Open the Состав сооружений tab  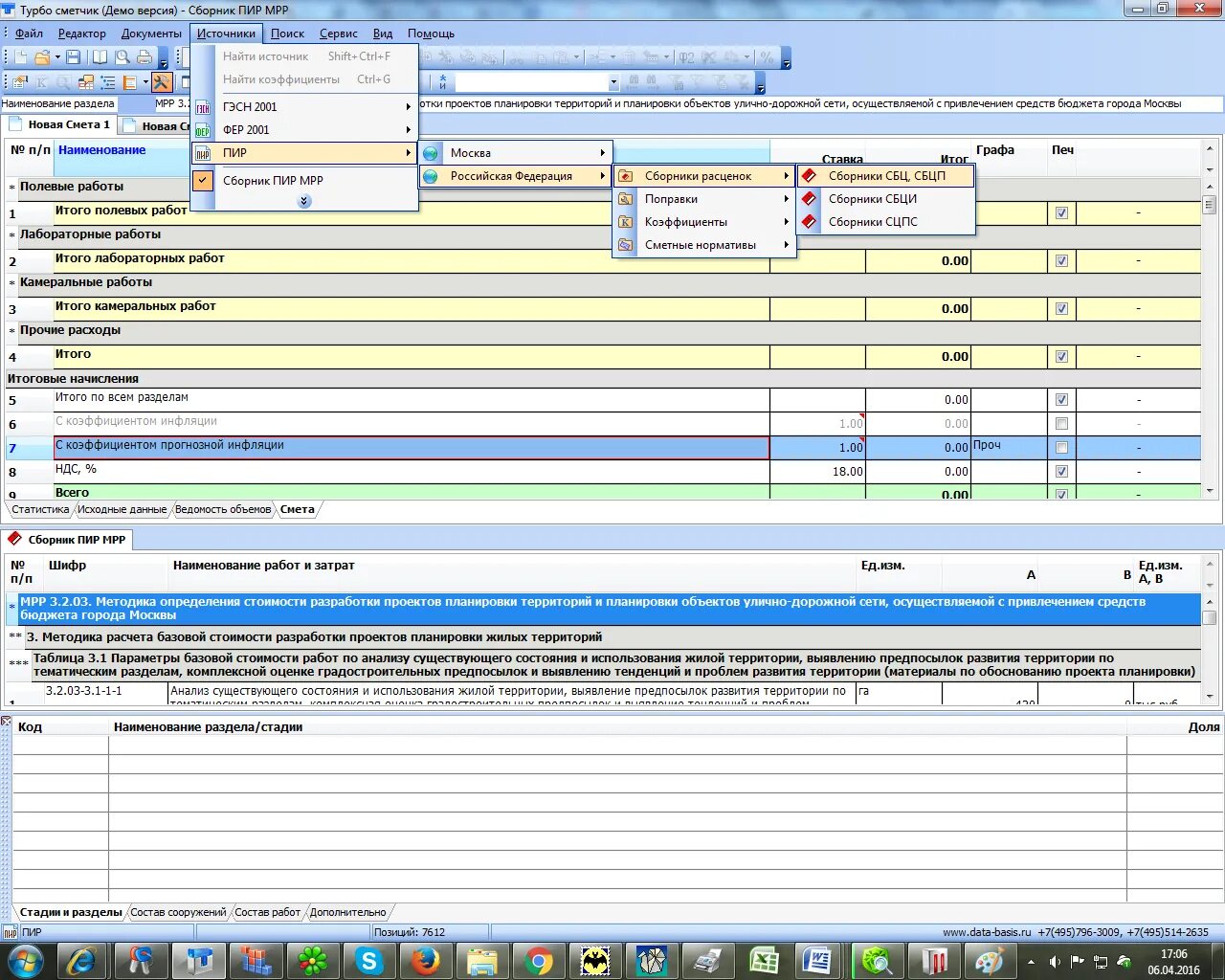[178, 912]
